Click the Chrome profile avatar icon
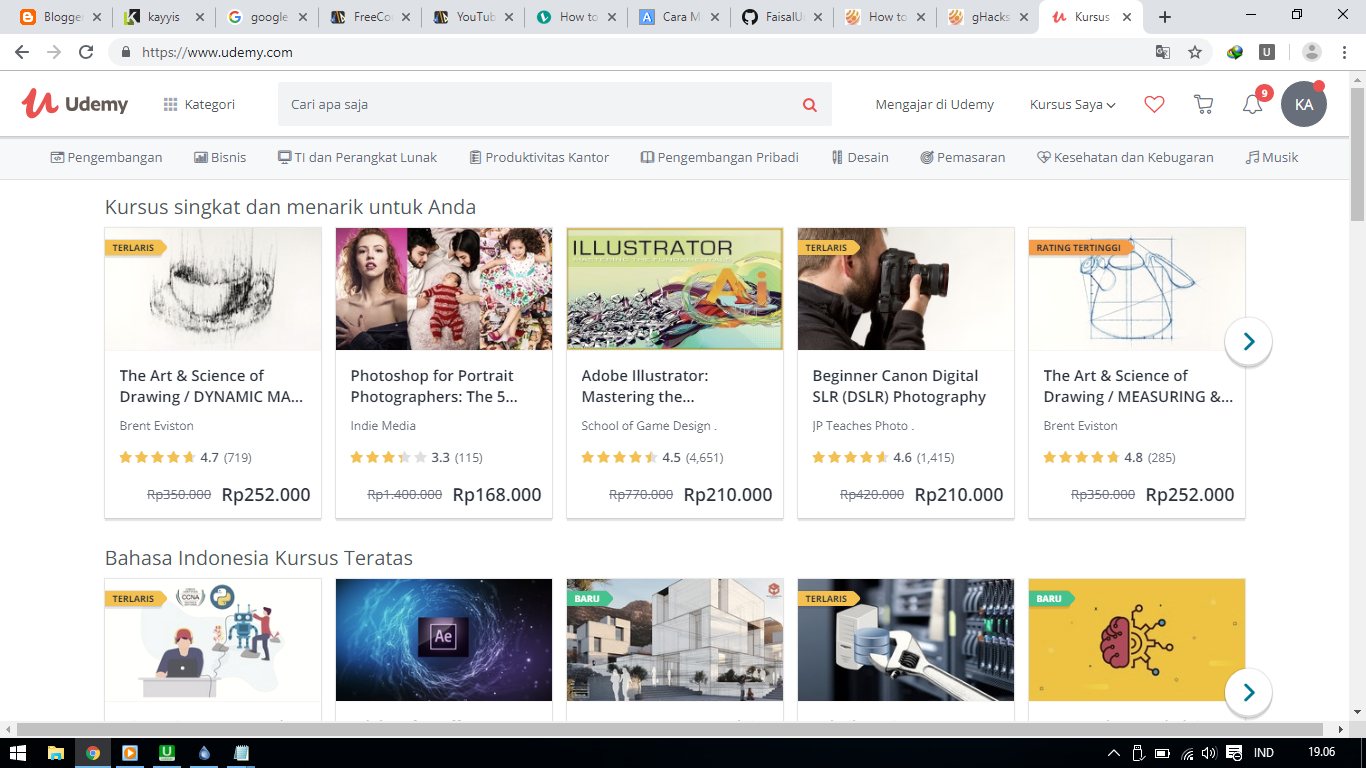This screenshot has height=768, width=1366. 1312,52
